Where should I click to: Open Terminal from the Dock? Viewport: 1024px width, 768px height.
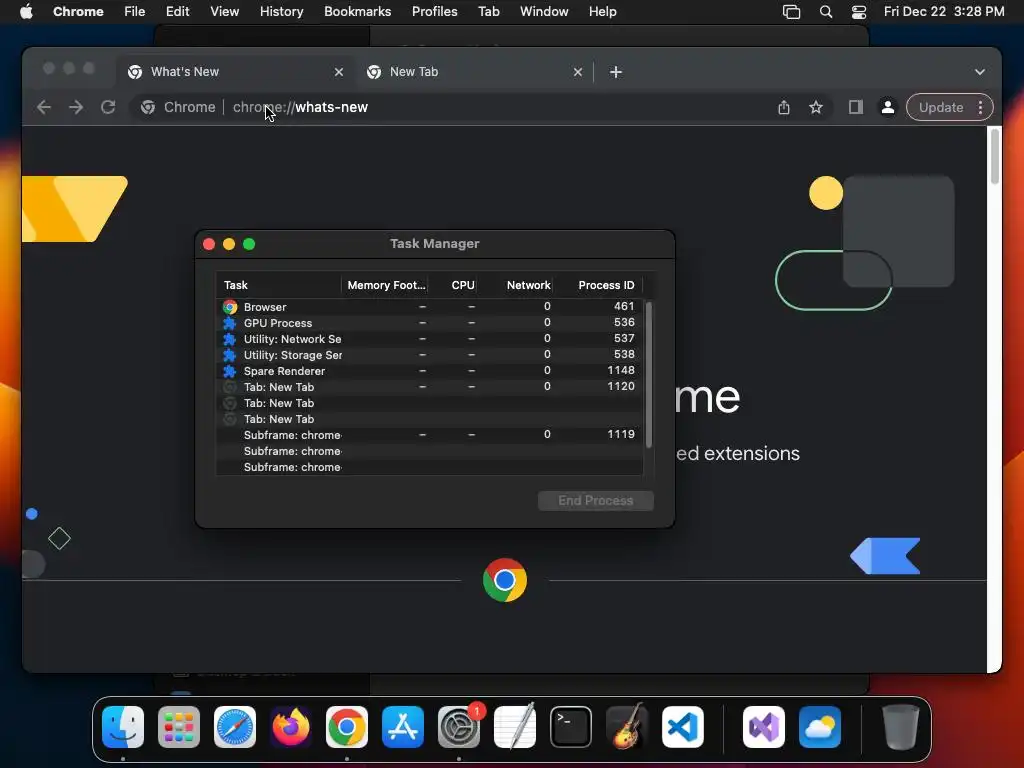click(x=571, y=727)
